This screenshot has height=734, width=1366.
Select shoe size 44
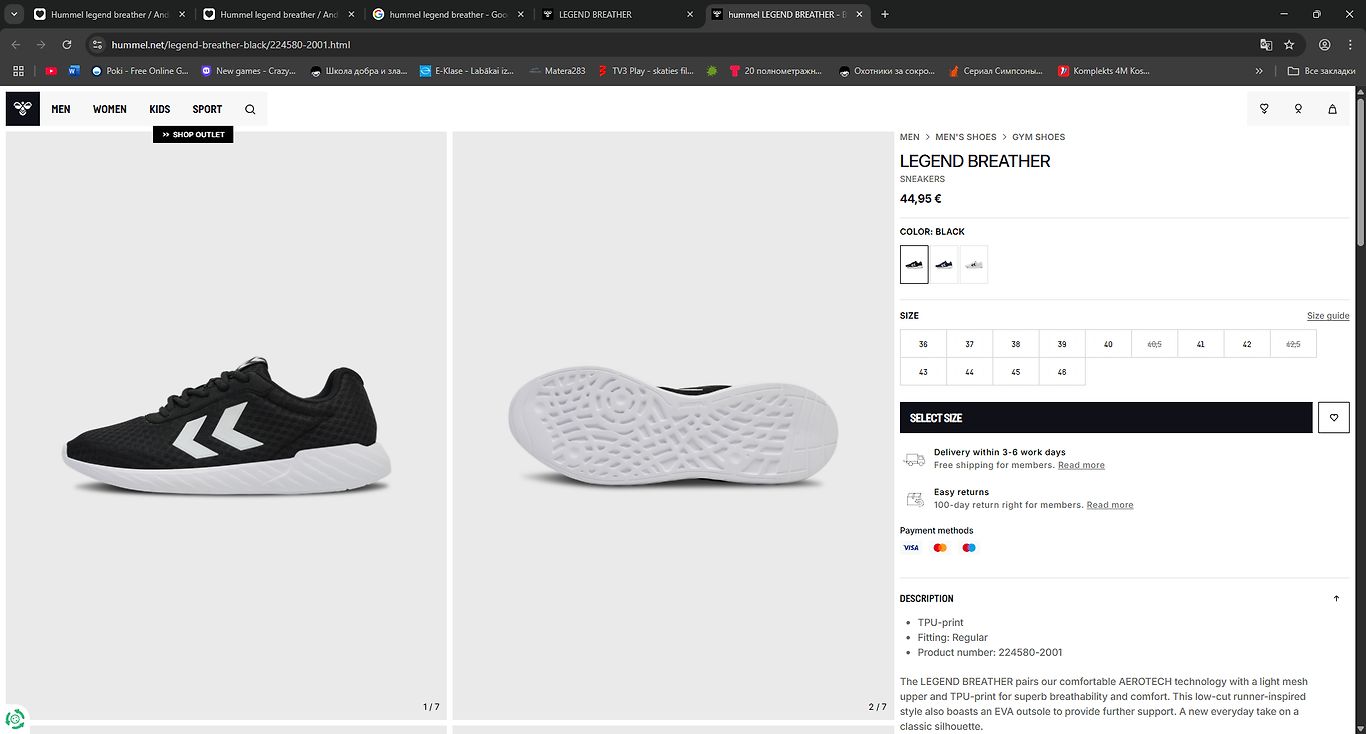coord(970,372)
